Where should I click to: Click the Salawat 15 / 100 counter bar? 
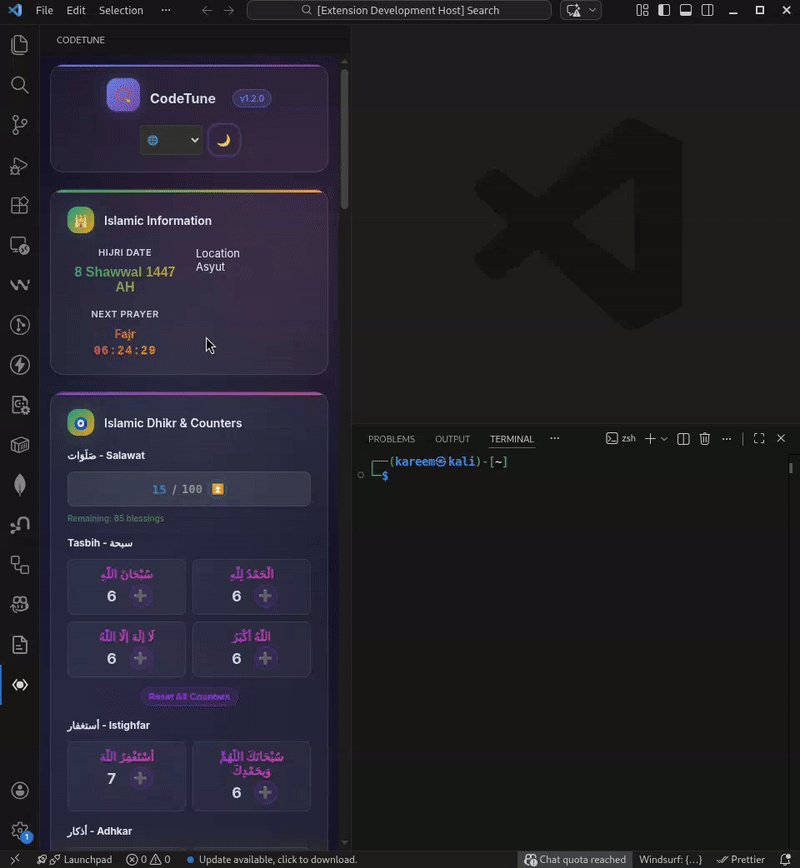coord(189,489)
